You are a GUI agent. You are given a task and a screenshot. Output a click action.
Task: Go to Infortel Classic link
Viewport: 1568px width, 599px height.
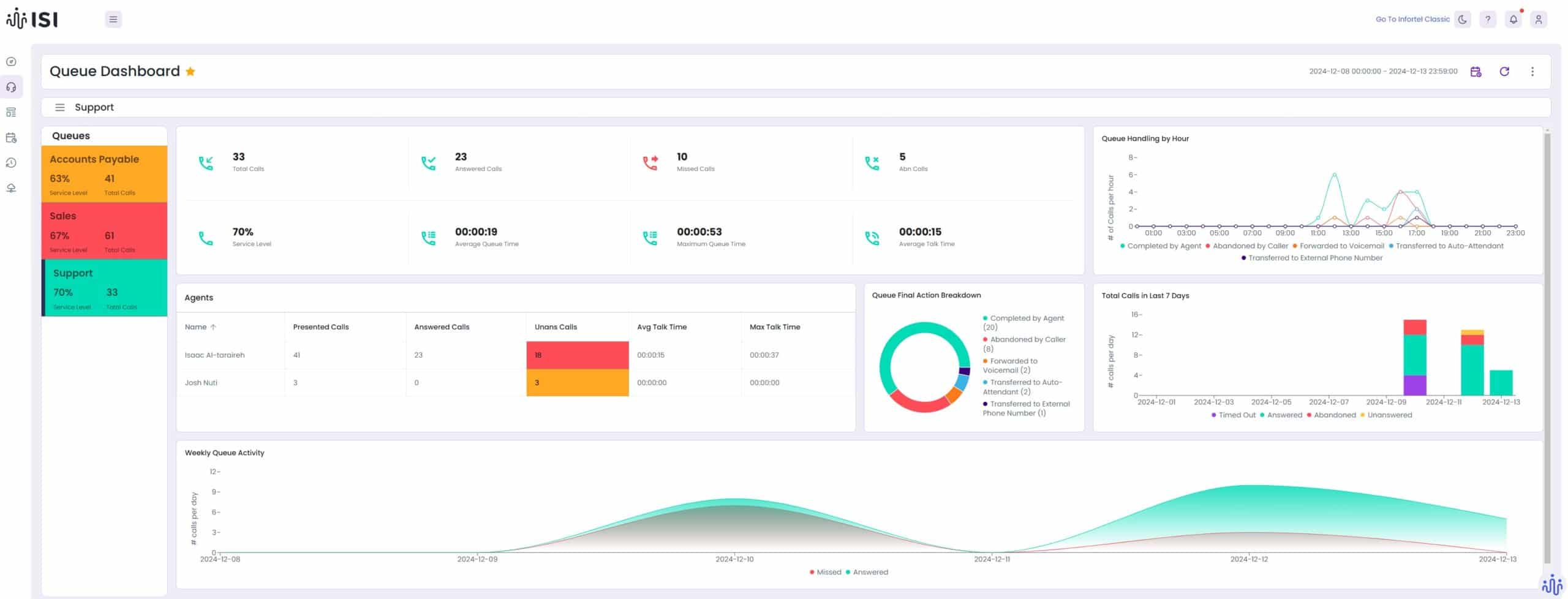tap(1412, 20)
